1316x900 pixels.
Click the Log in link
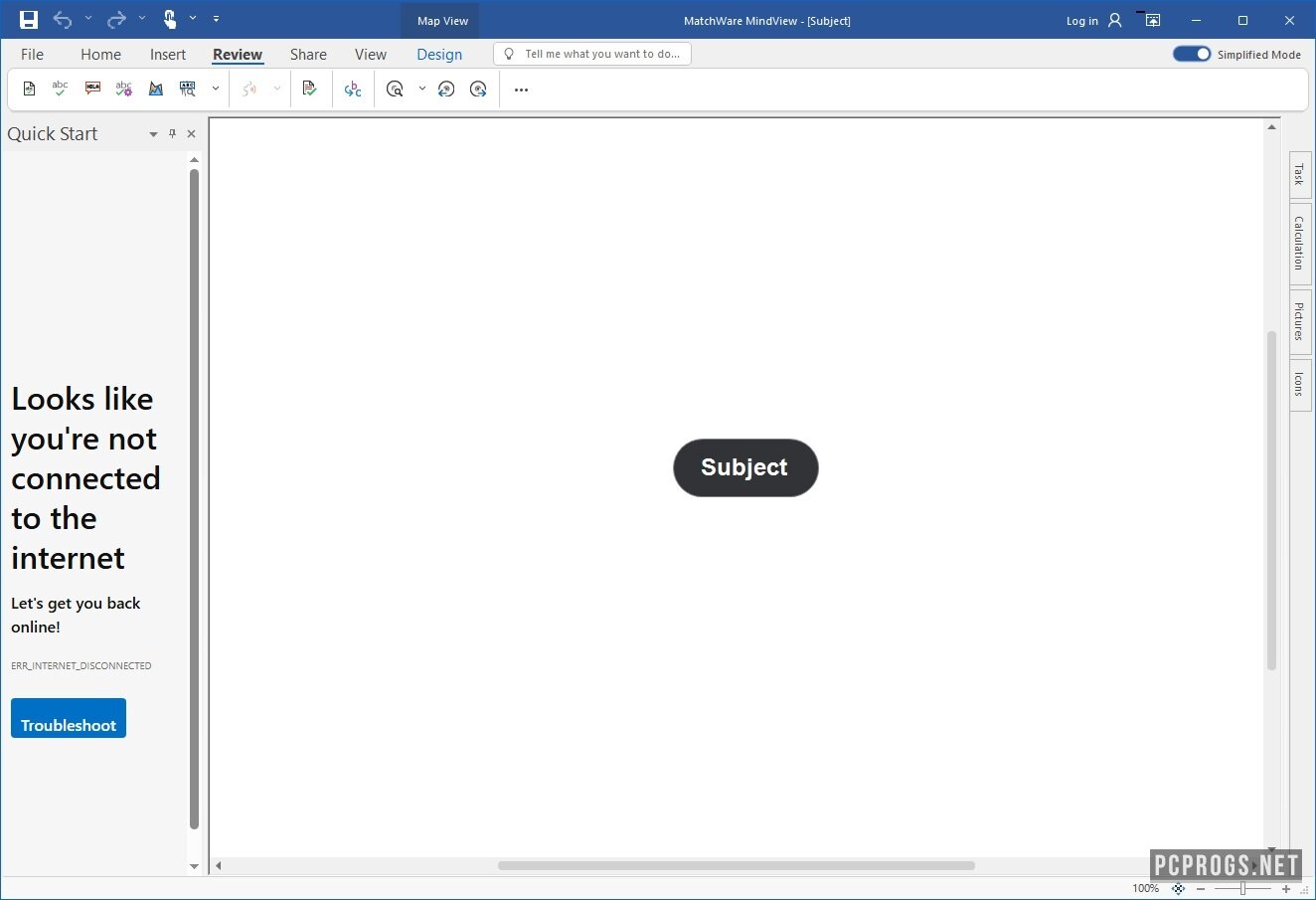click(x=1081, y=21)
